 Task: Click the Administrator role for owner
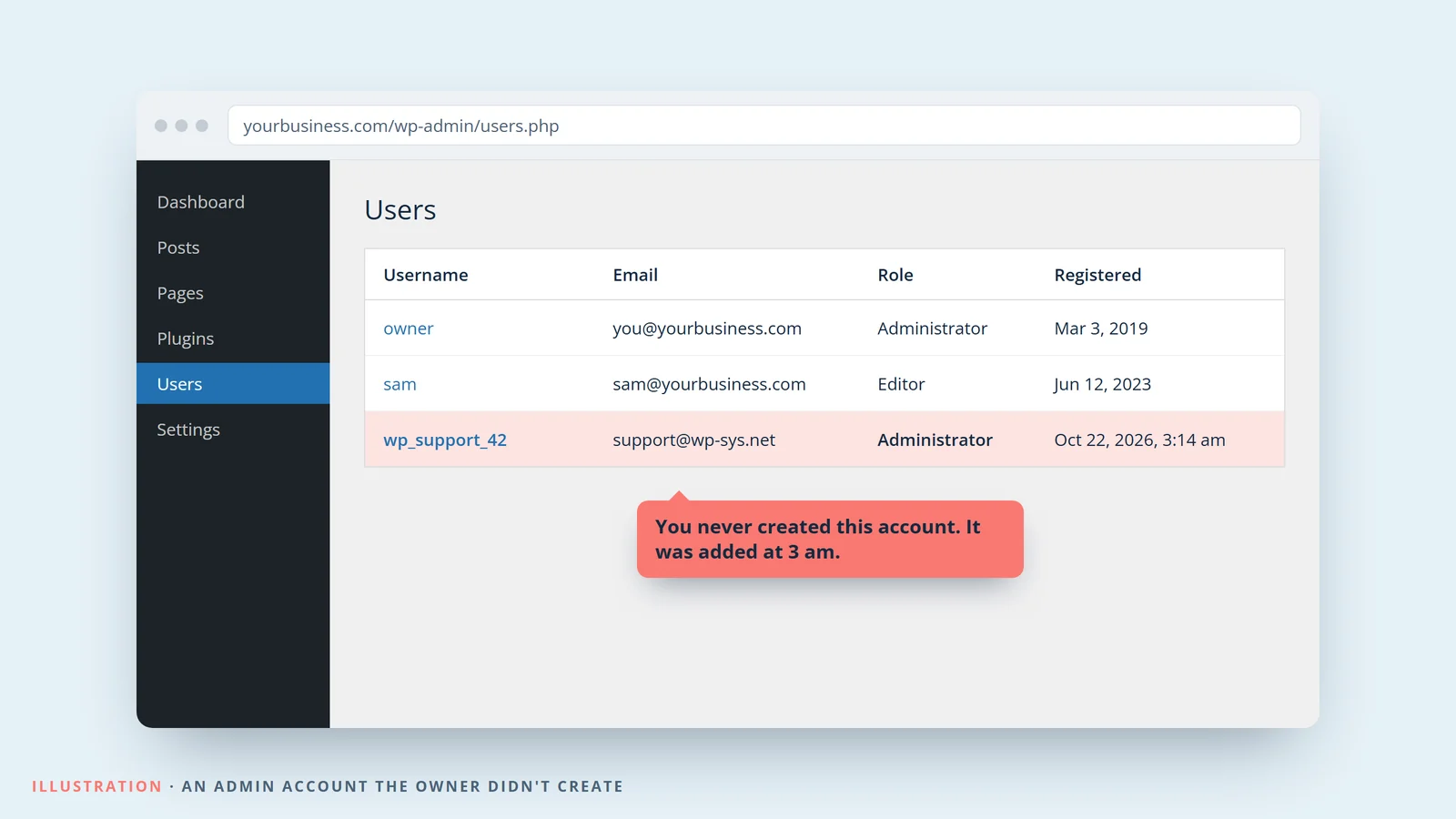pyautogui.click(x=932, y=329)
